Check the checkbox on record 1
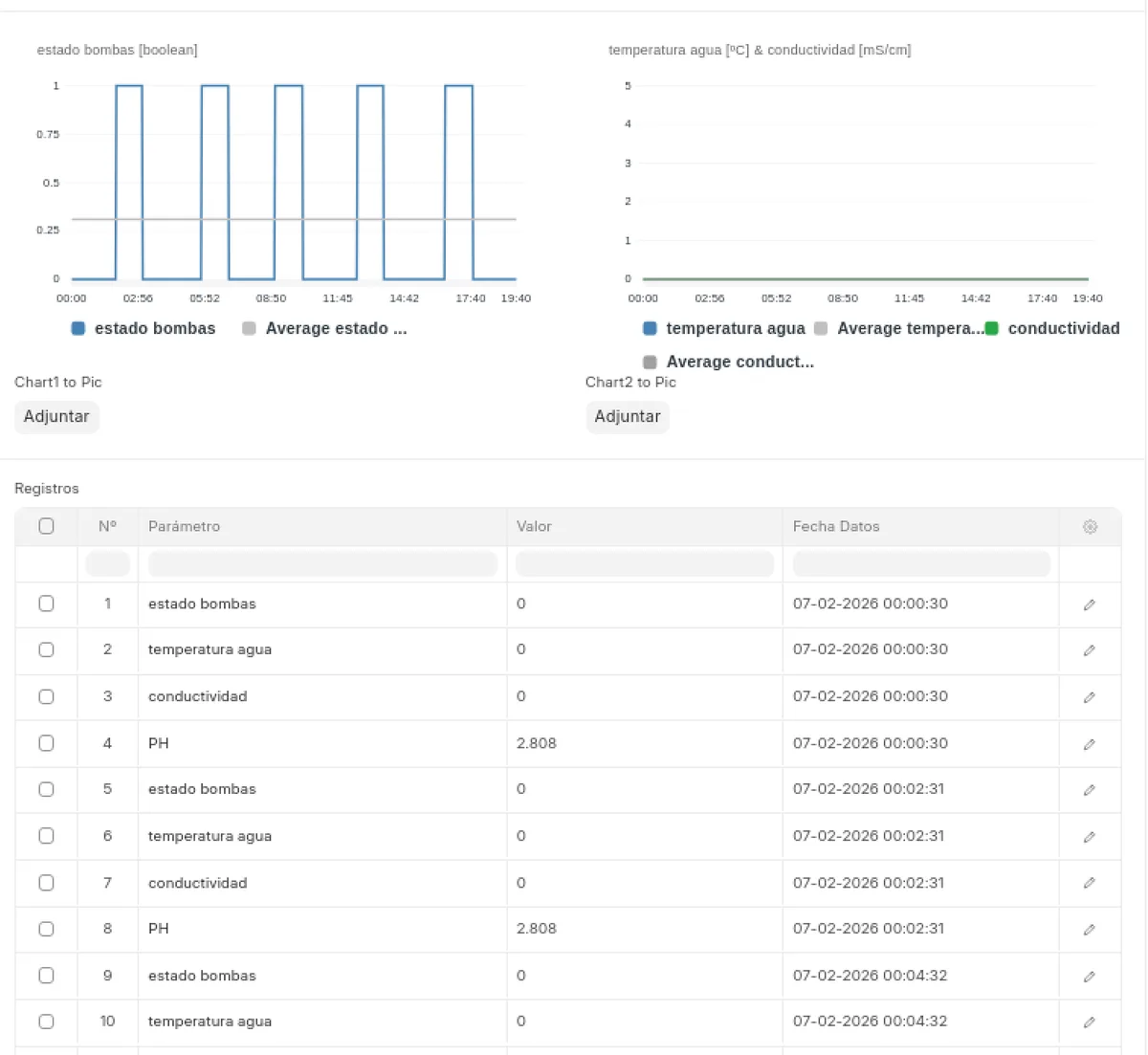The image size is (1148, 1055). (46, 604)
